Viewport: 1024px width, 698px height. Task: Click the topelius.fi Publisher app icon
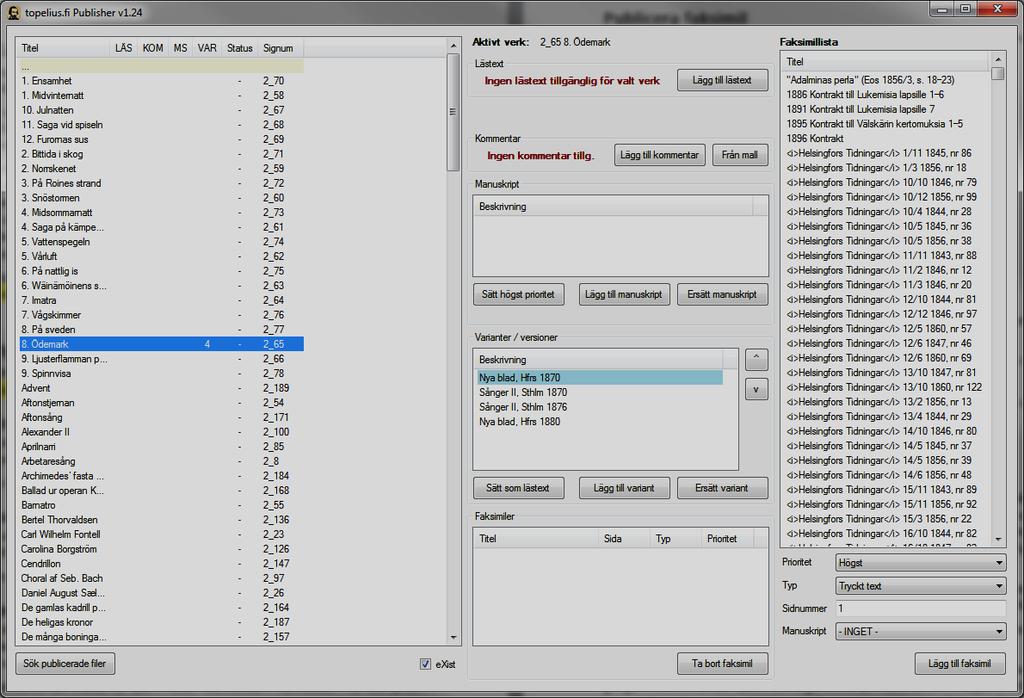[x=13, y=12]
